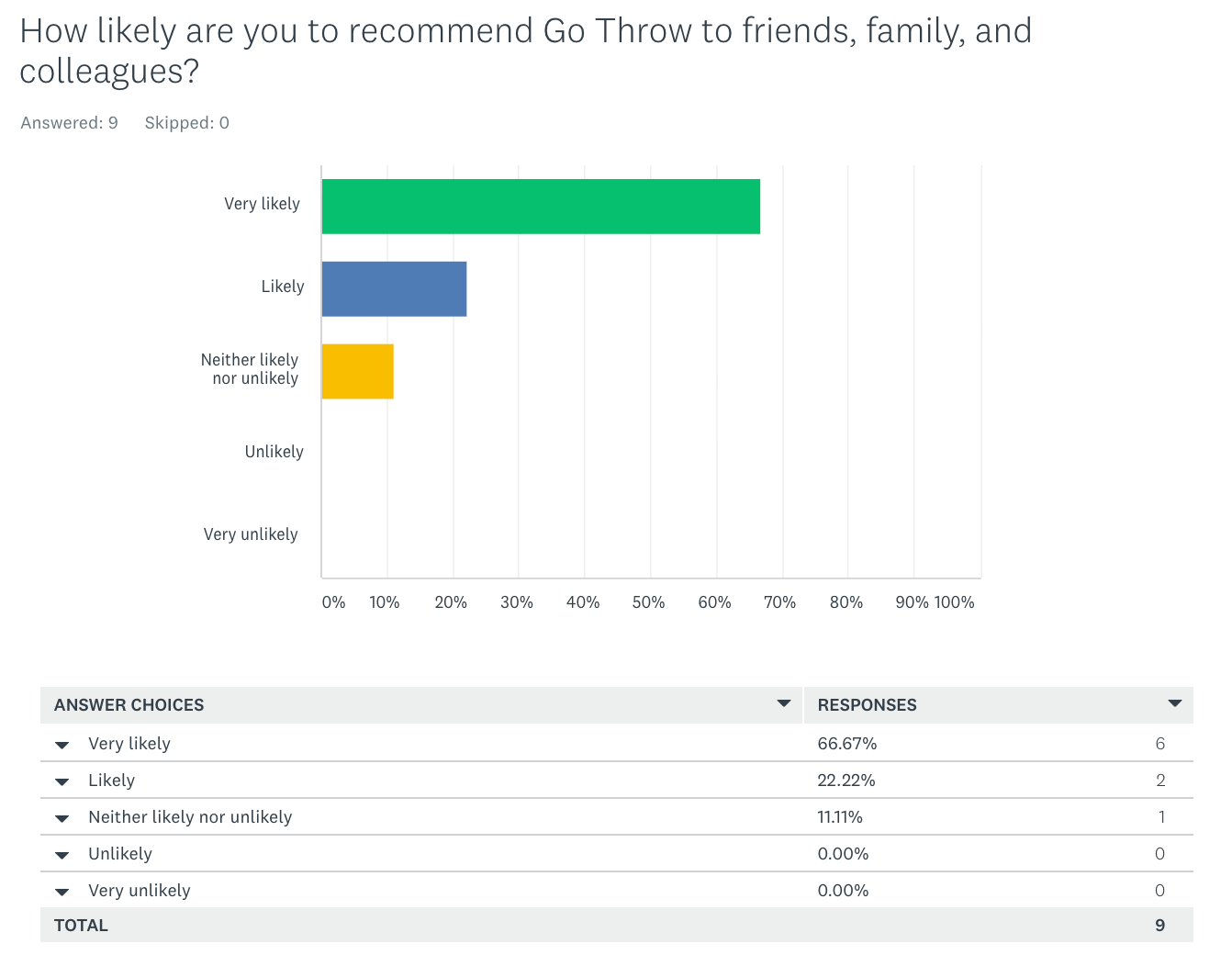Select the 22.22% response value
Screen dimensions: 1232x955
pos(846,781)
